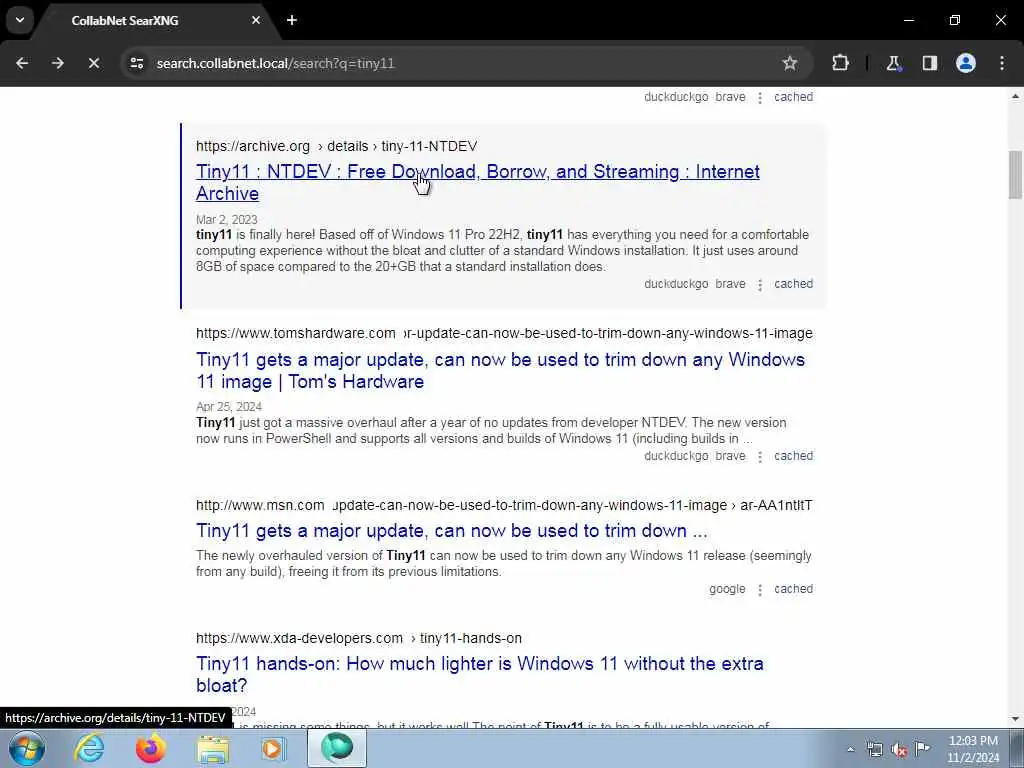Screen dimensions: 1024x768
Task: Click 'brave' label on Tom's Hardware result
Action: tap(730, 456)
